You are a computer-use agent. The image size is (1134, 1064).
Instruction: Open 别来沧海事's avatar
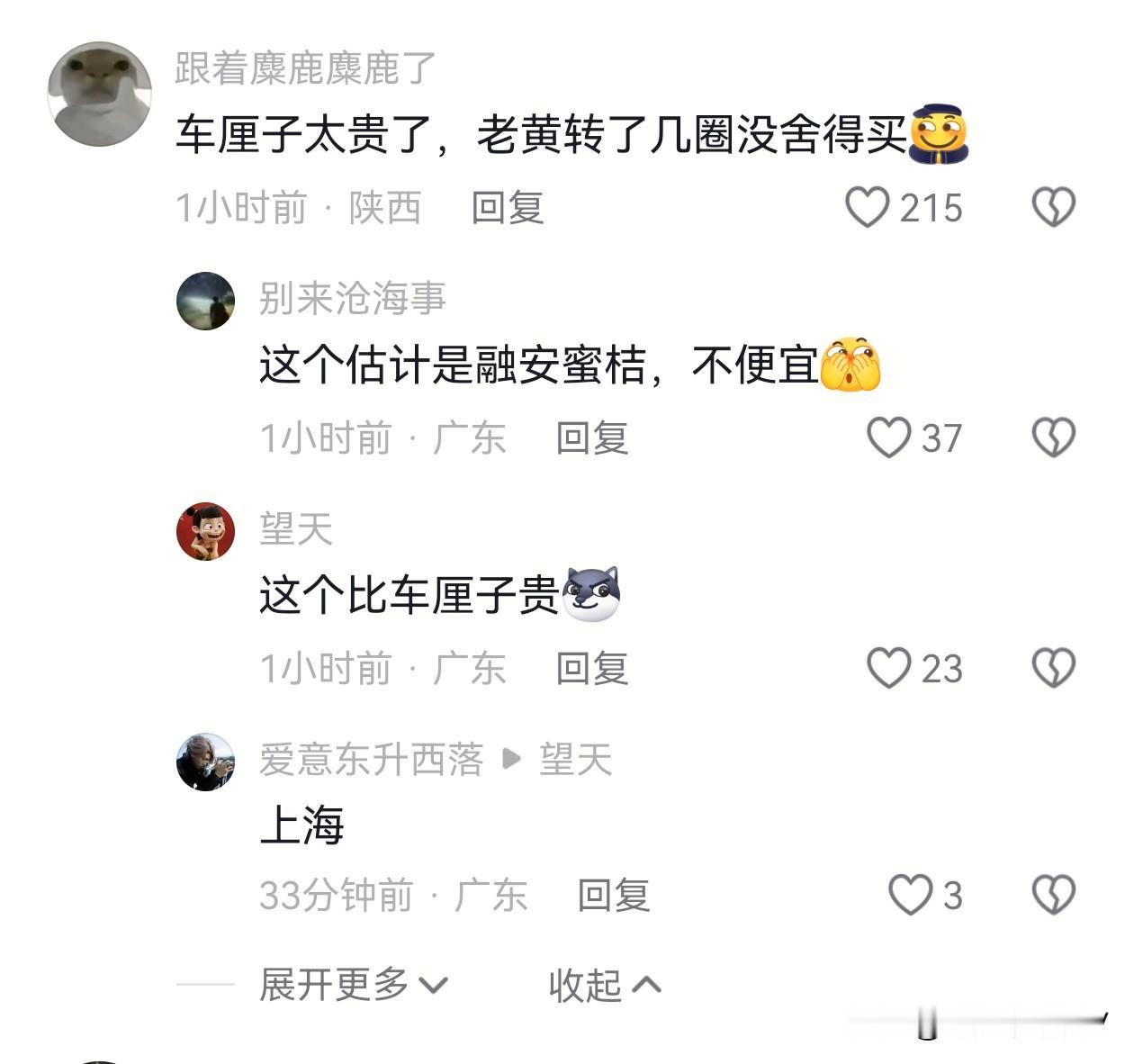coord(205,301)
